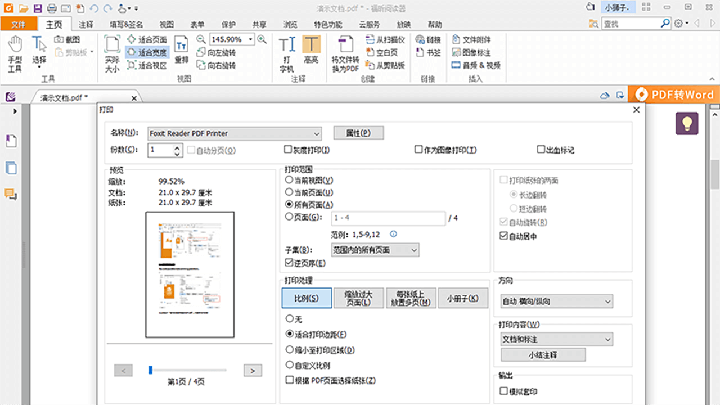Check the bleed marks (出血标记) option
Image resolution: width=720 pixels, height=405 pixels.
click(x=556, y=150)
